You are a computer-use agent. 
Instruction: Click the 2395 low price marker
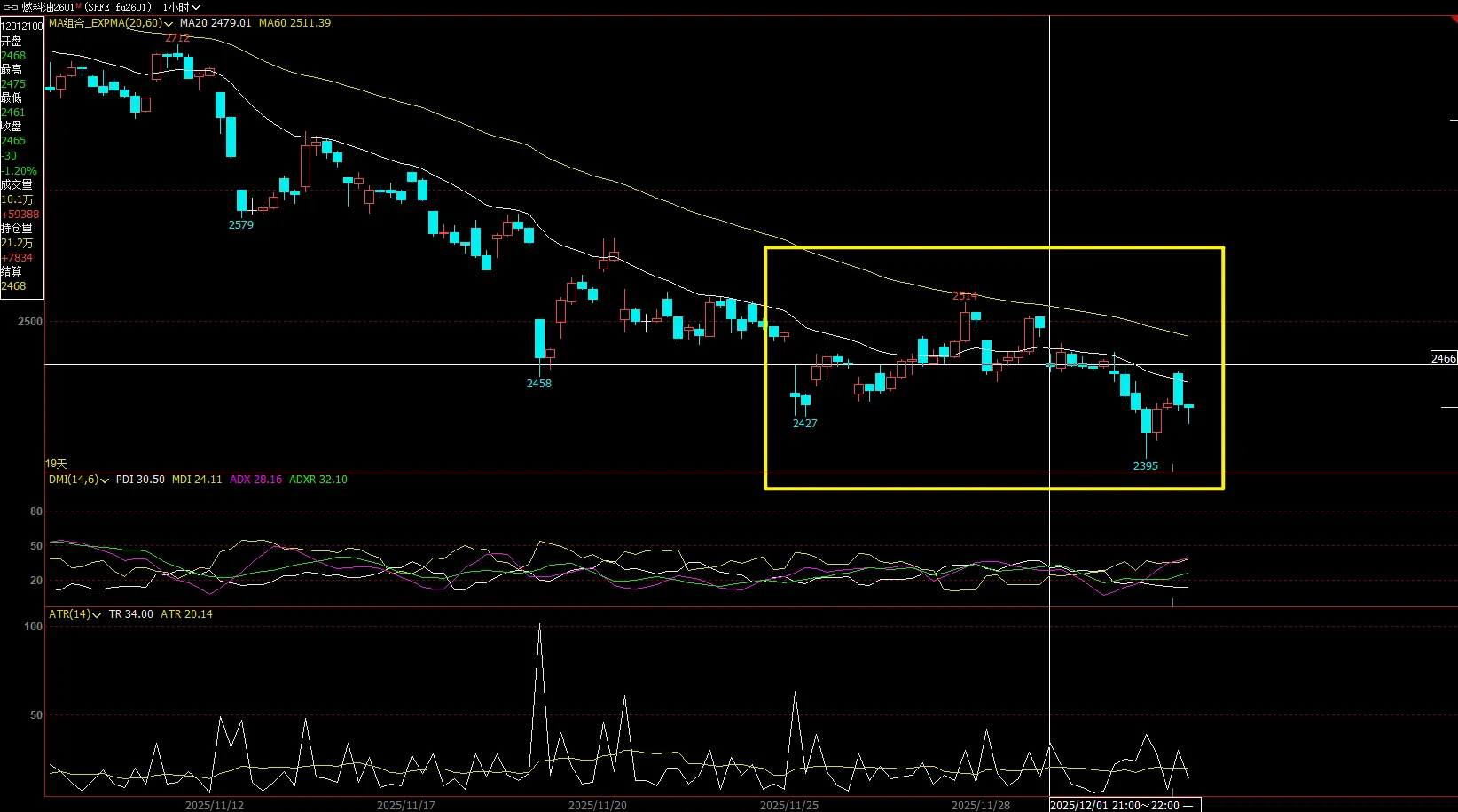point(1145,466)
